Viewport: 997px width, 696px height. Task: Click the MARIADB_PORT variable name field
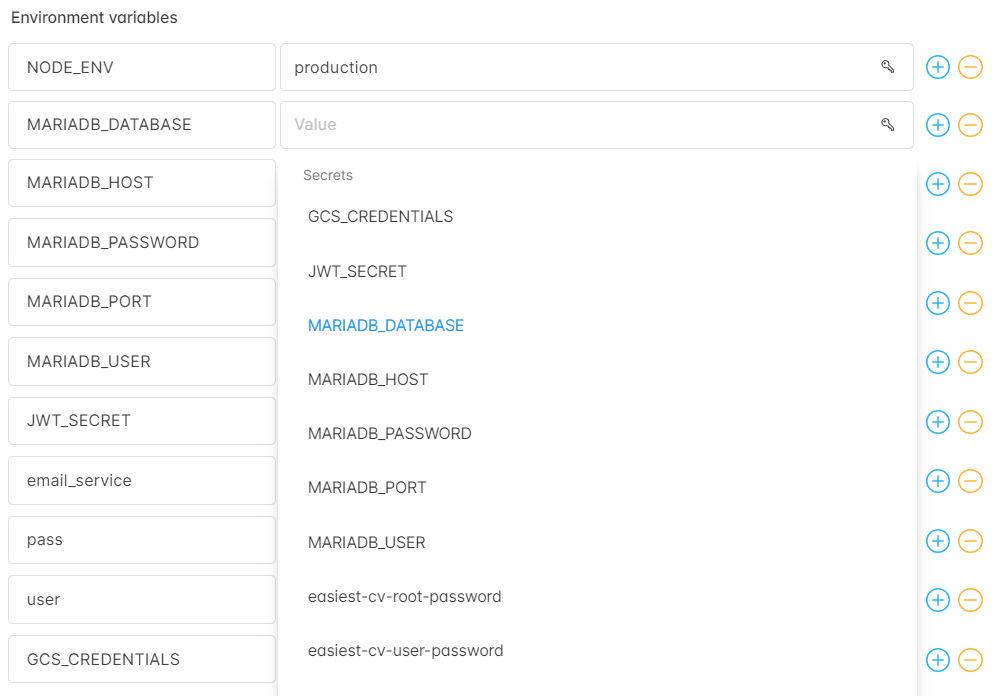(142, 302)
